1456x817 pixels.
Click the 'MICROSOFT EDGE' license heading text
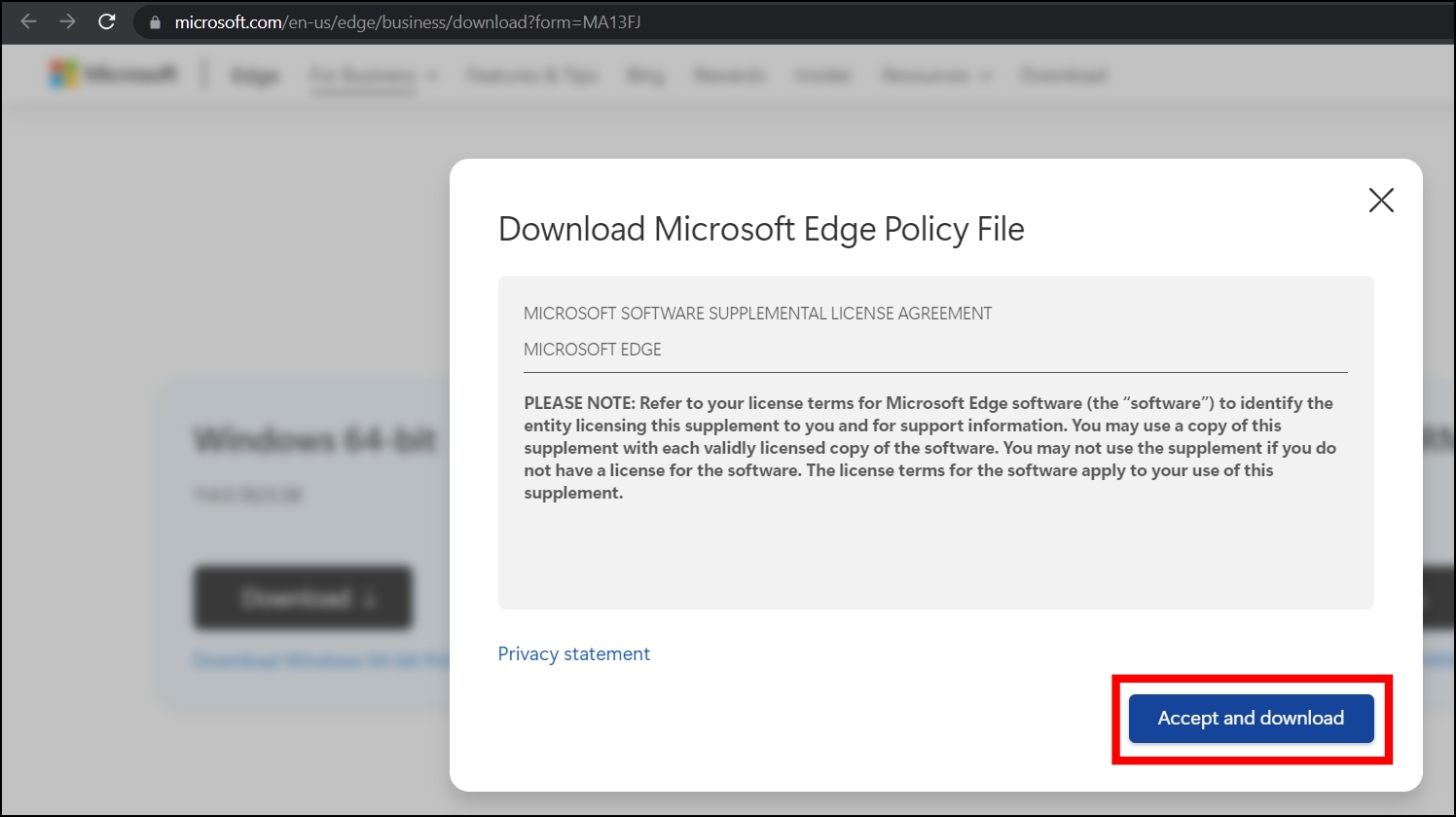tap(592, 350)
